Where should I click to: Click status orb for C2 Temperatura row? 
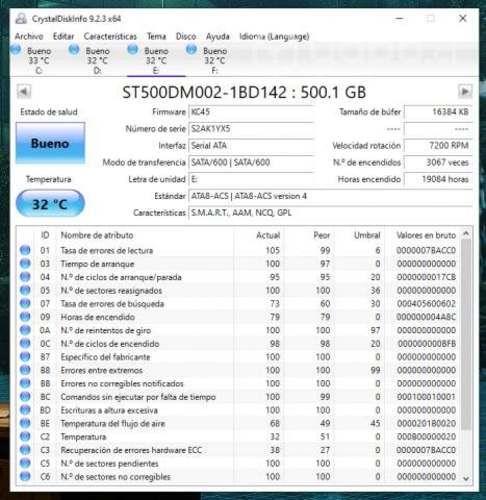tap(25, 436)
